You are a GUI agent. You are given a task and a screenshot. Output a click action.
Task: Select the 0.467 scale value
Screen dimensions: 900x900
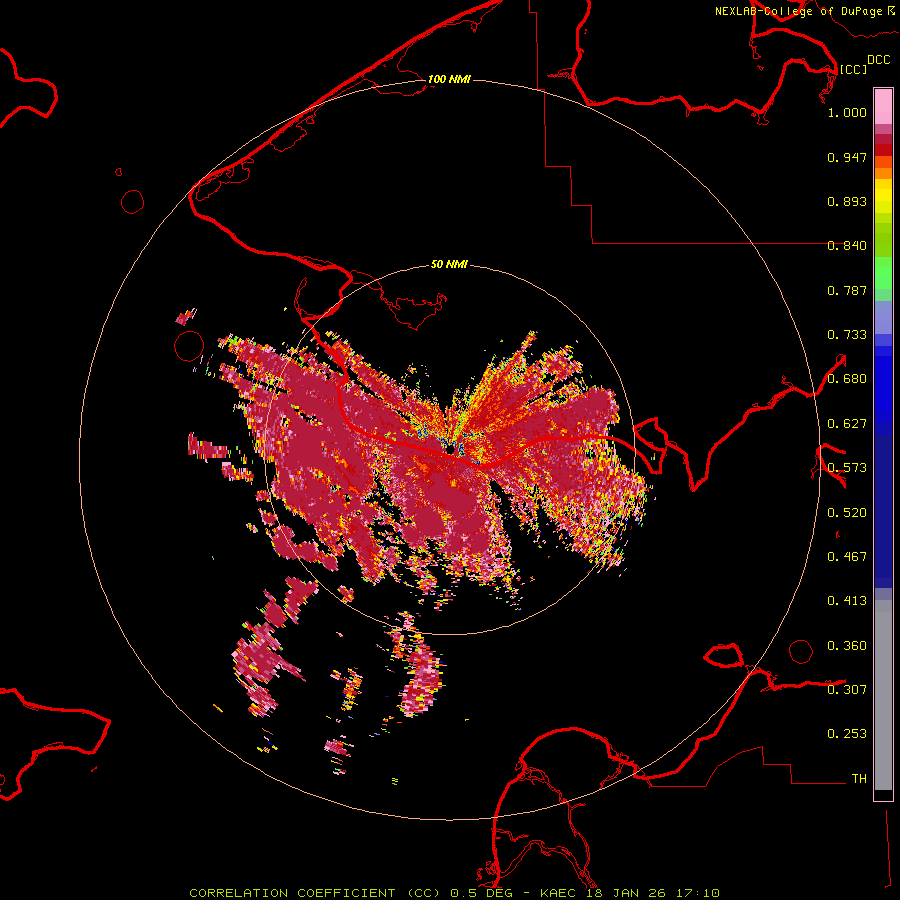pyautogui.click(x=847, y=557)
